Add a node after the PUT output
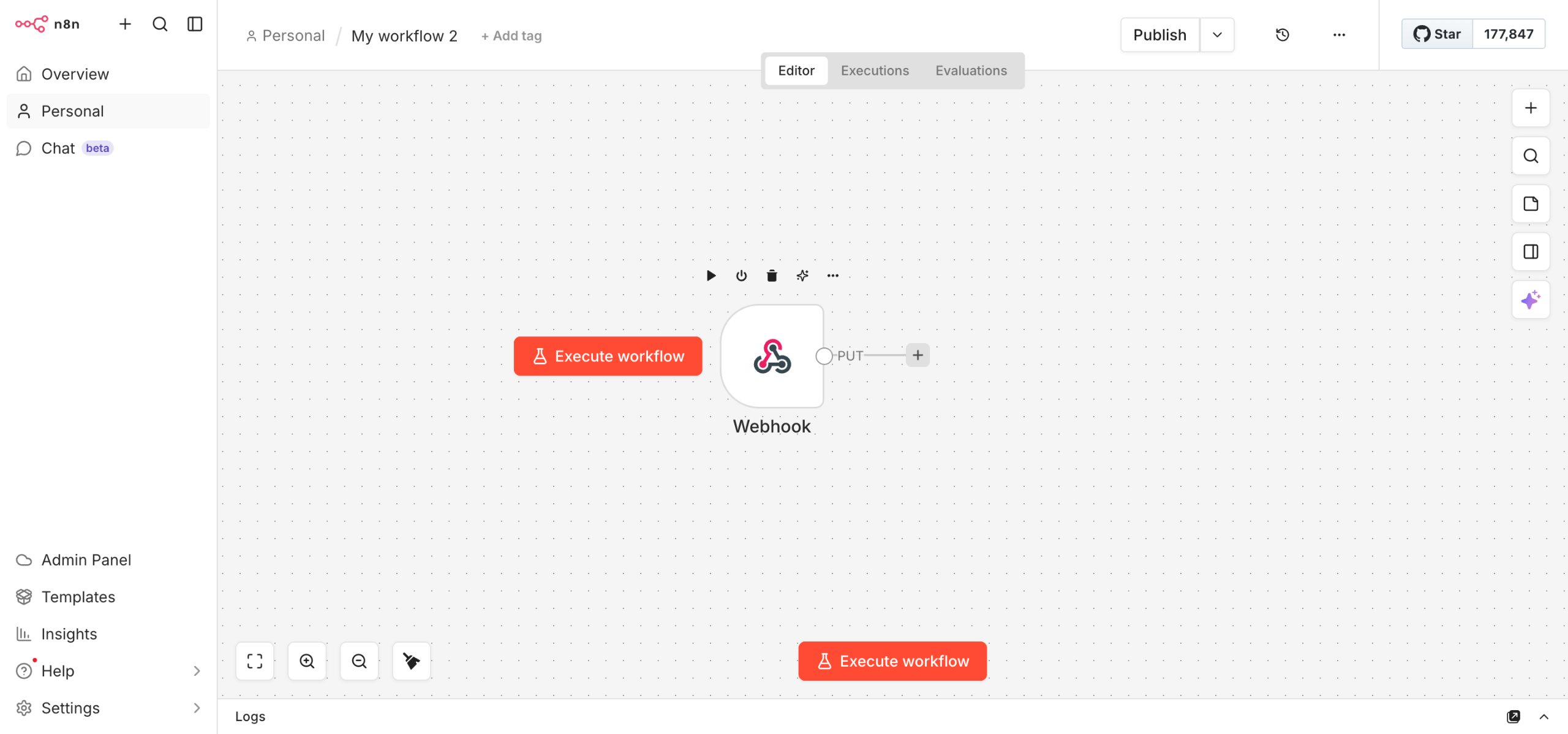Screen dimensions: 1568x734 coord(918,355)
